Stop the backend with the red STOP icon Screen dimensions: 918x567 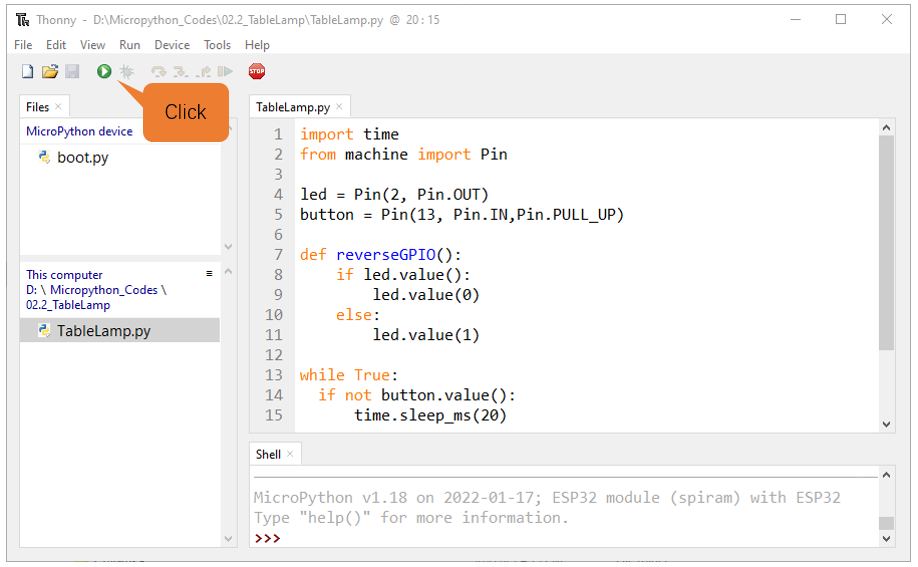[256, 71]
